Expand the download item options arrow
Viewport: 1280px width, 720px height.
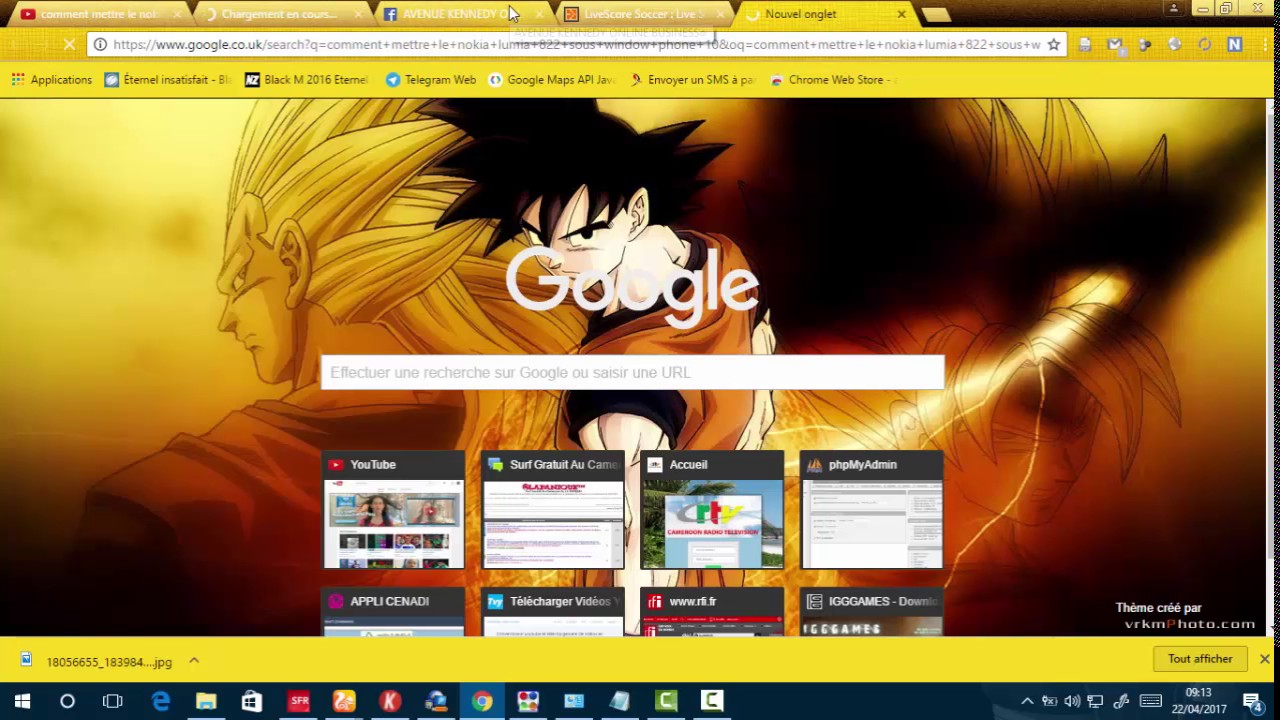pyautogui.click(x=194, y=660)
